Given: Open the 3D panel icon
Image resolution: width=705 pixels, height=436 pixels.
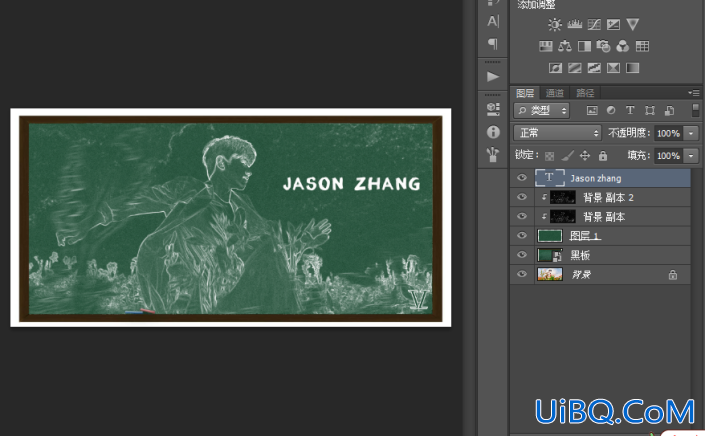Looking at the screenshot, I should pyautogui.click(x=493, y=109).
